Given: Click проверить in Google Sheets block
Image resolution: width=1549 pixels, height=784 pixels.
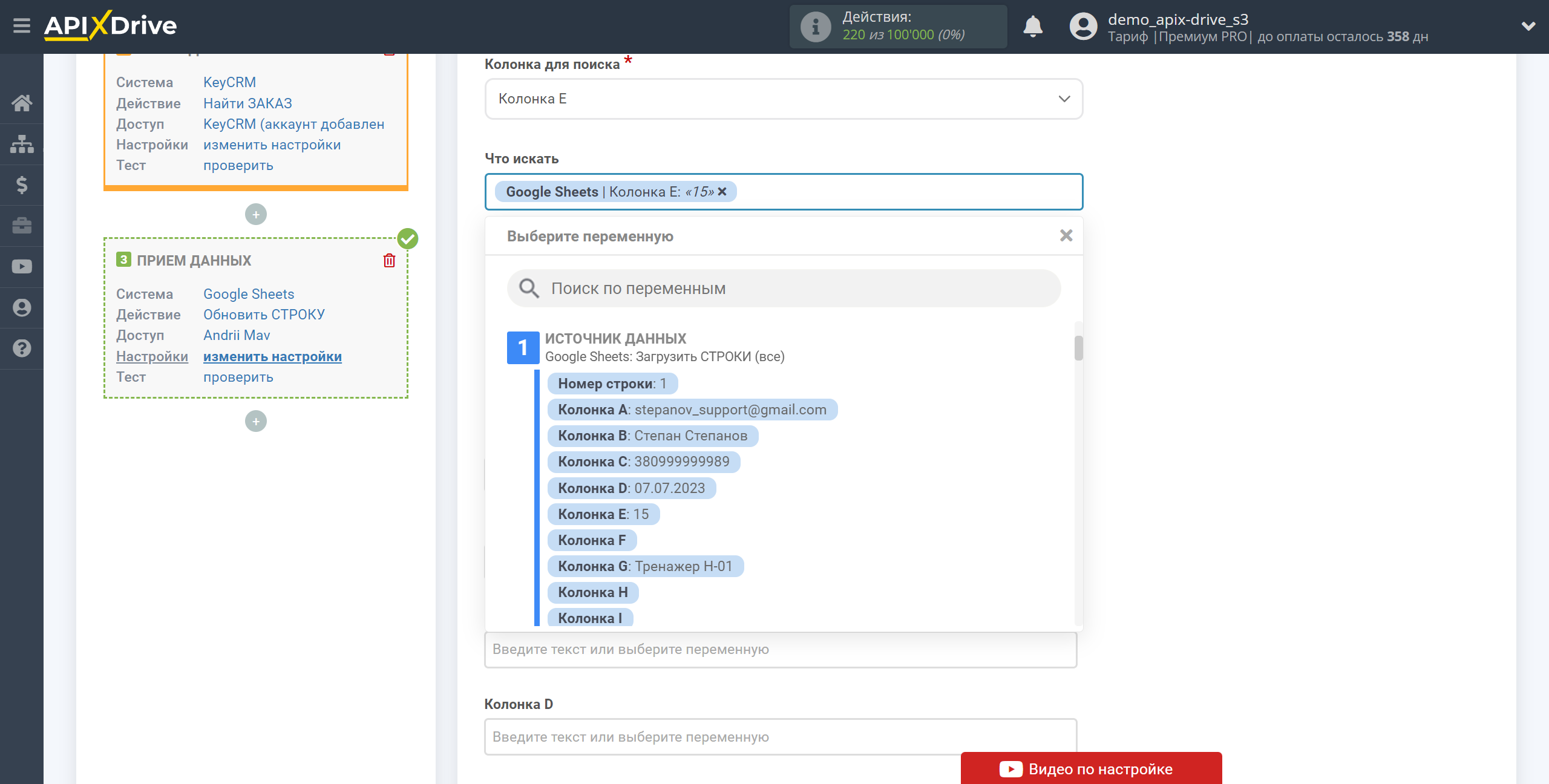Looking at the screenshot, I should pyautogui.click(x=238, y=377).
